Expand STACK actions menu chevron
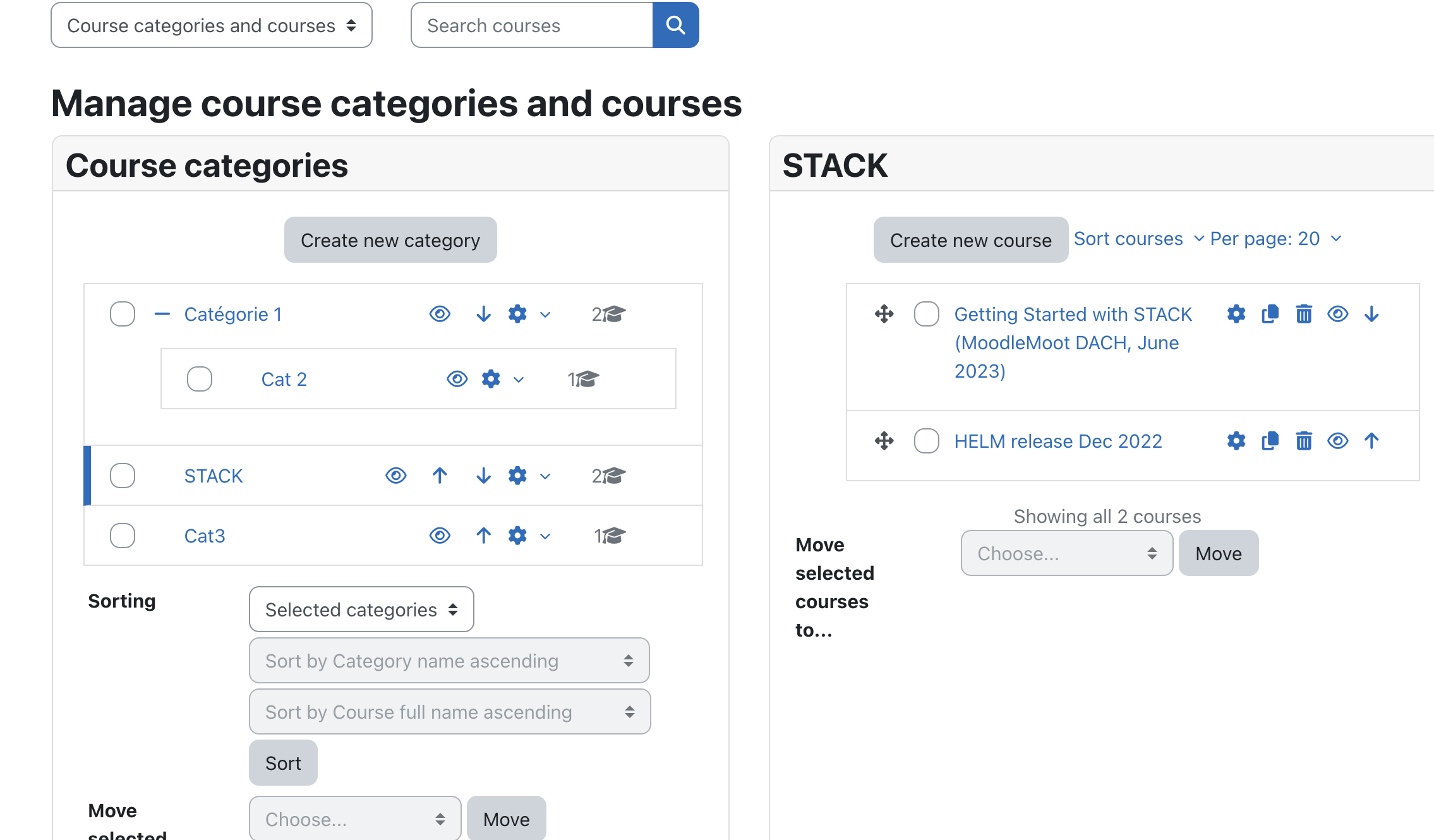Viewport: 1434px width, 840px height. click(545, 476)
